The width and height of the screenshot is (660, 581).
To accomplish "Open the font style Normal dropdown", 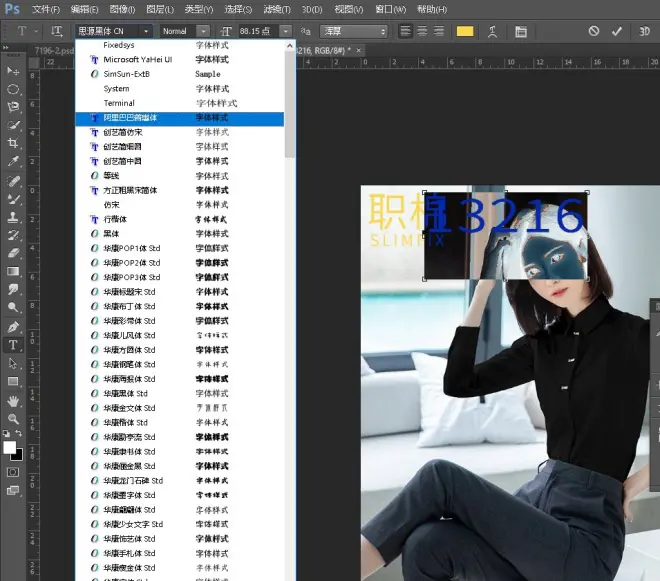I will coord(203,31).
